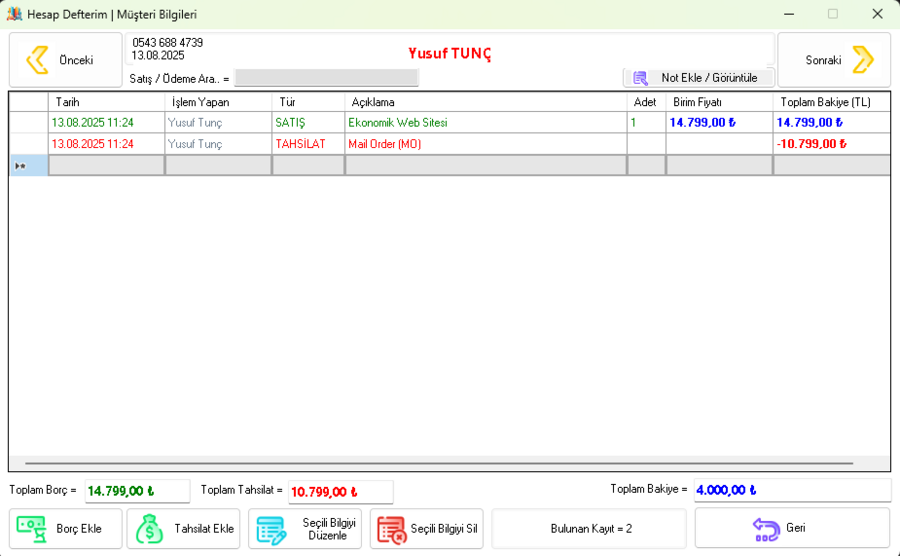Delete selection with Seçili Bilgiyi Sil
This screenshot has height=556, width=900.
click(426, 528)
